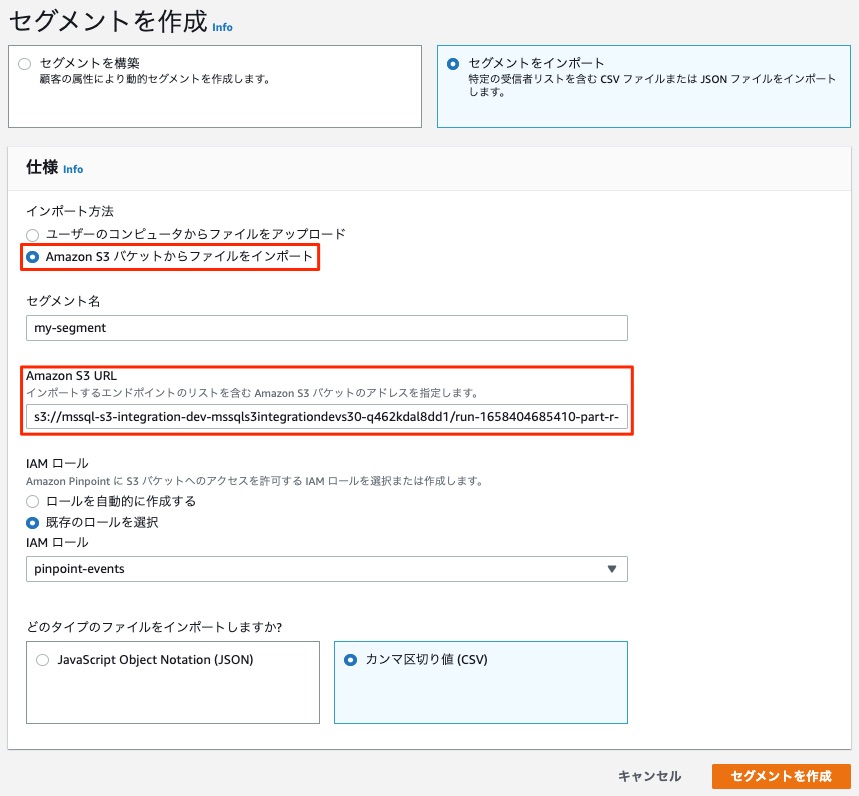Click the インポート方法 label text

(x=70, y=211)
